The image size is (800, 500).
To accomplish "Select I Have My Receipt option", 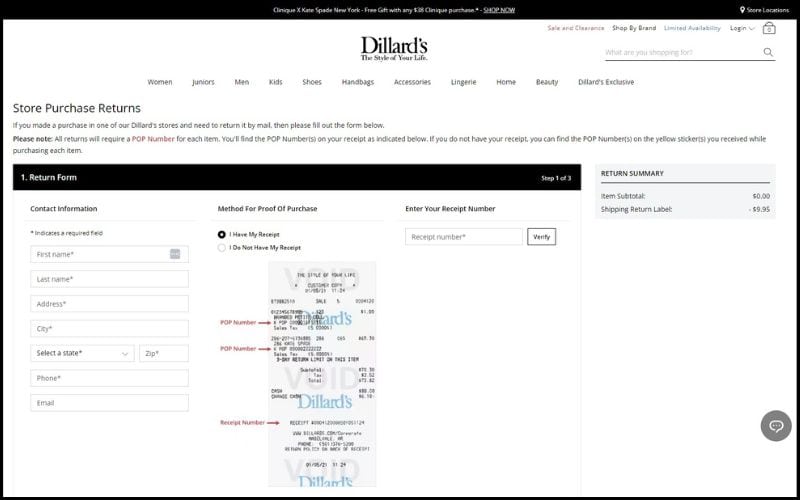I will (x=221, y=235).
